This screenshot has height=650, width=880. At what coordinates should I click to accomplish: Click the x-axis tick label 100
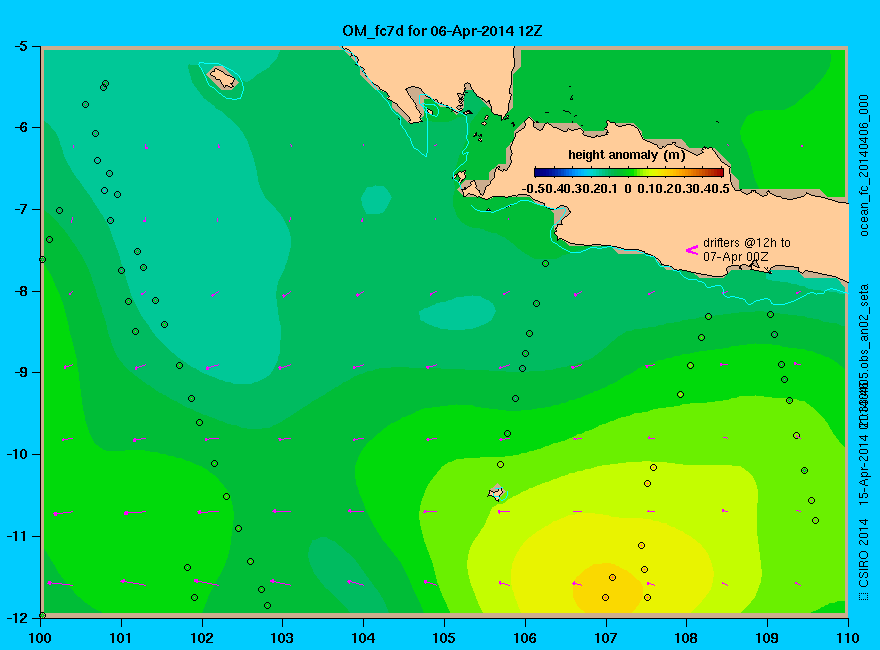(40, 638)
